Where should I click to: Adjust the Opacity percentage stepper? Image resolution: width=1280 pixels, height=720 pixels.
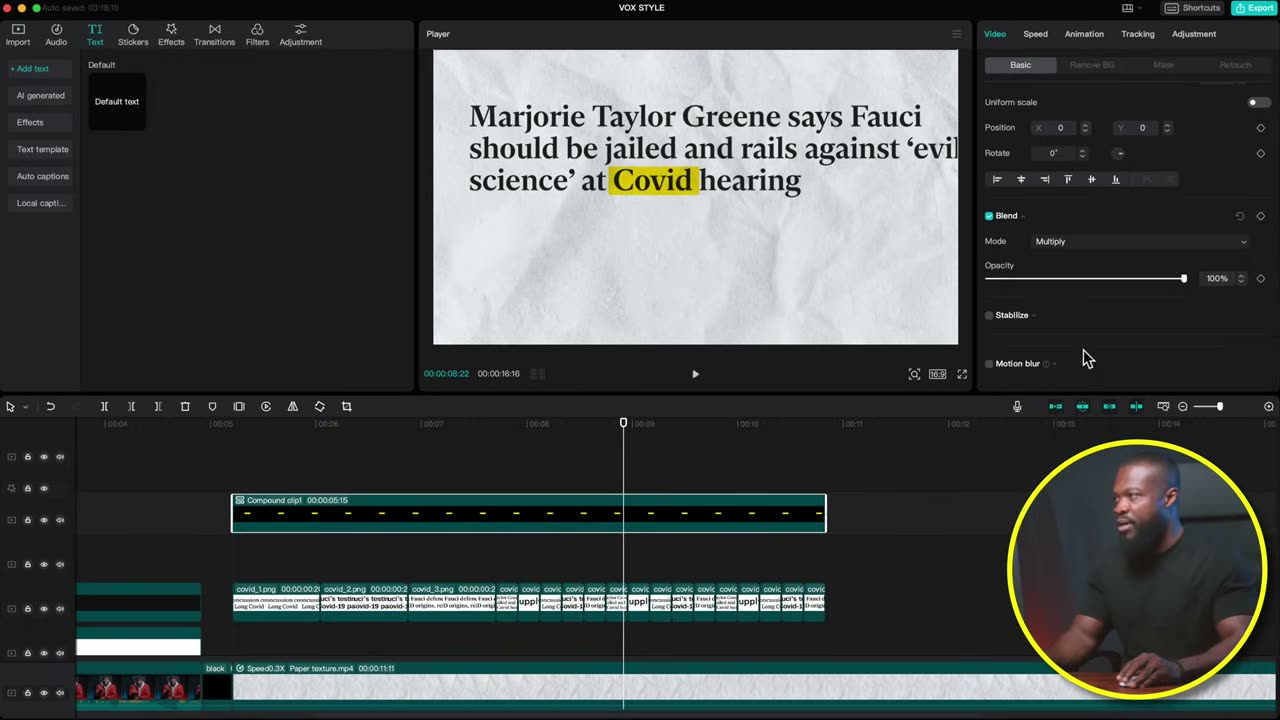pyautogui.click(x=1241, y=279)
